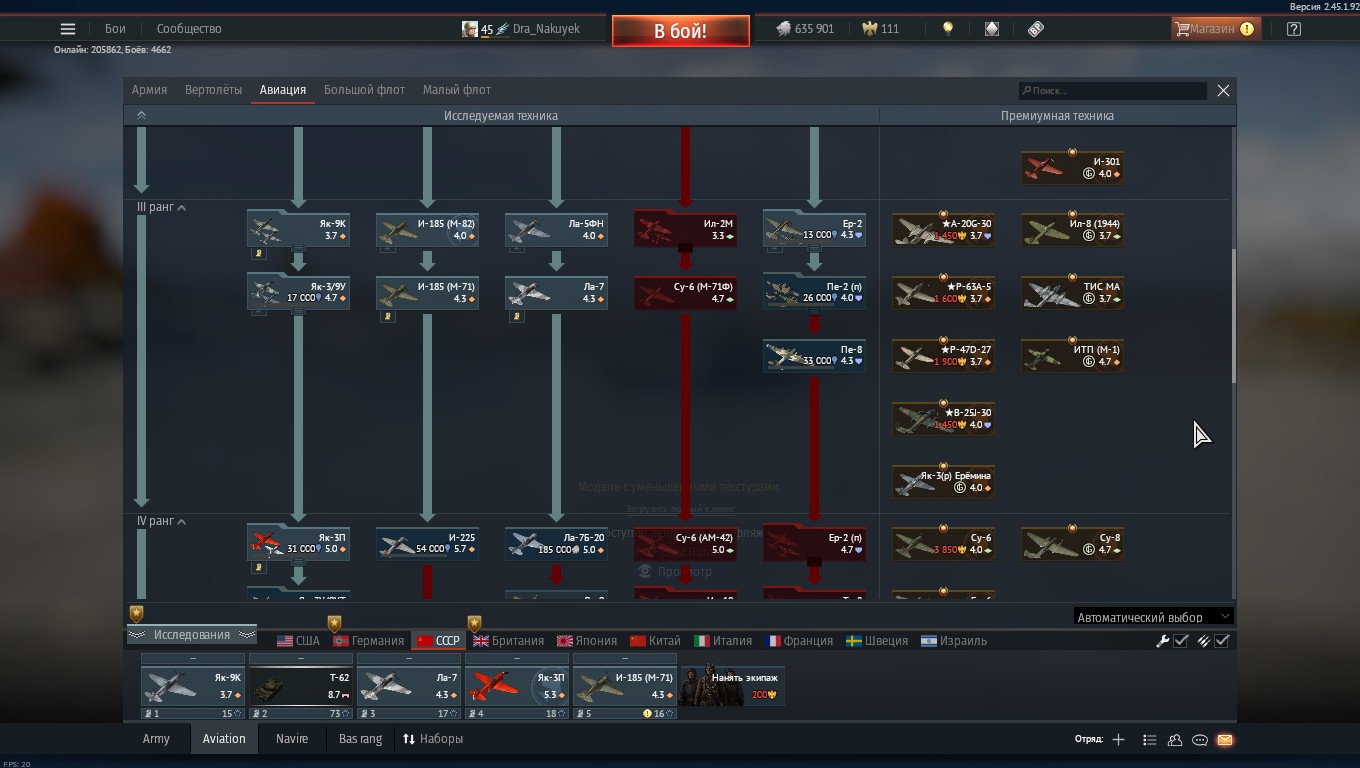Screen dimensions: 1360x768
Task: Open the orange mail envelope icon
Action: tap(1225, 740)
